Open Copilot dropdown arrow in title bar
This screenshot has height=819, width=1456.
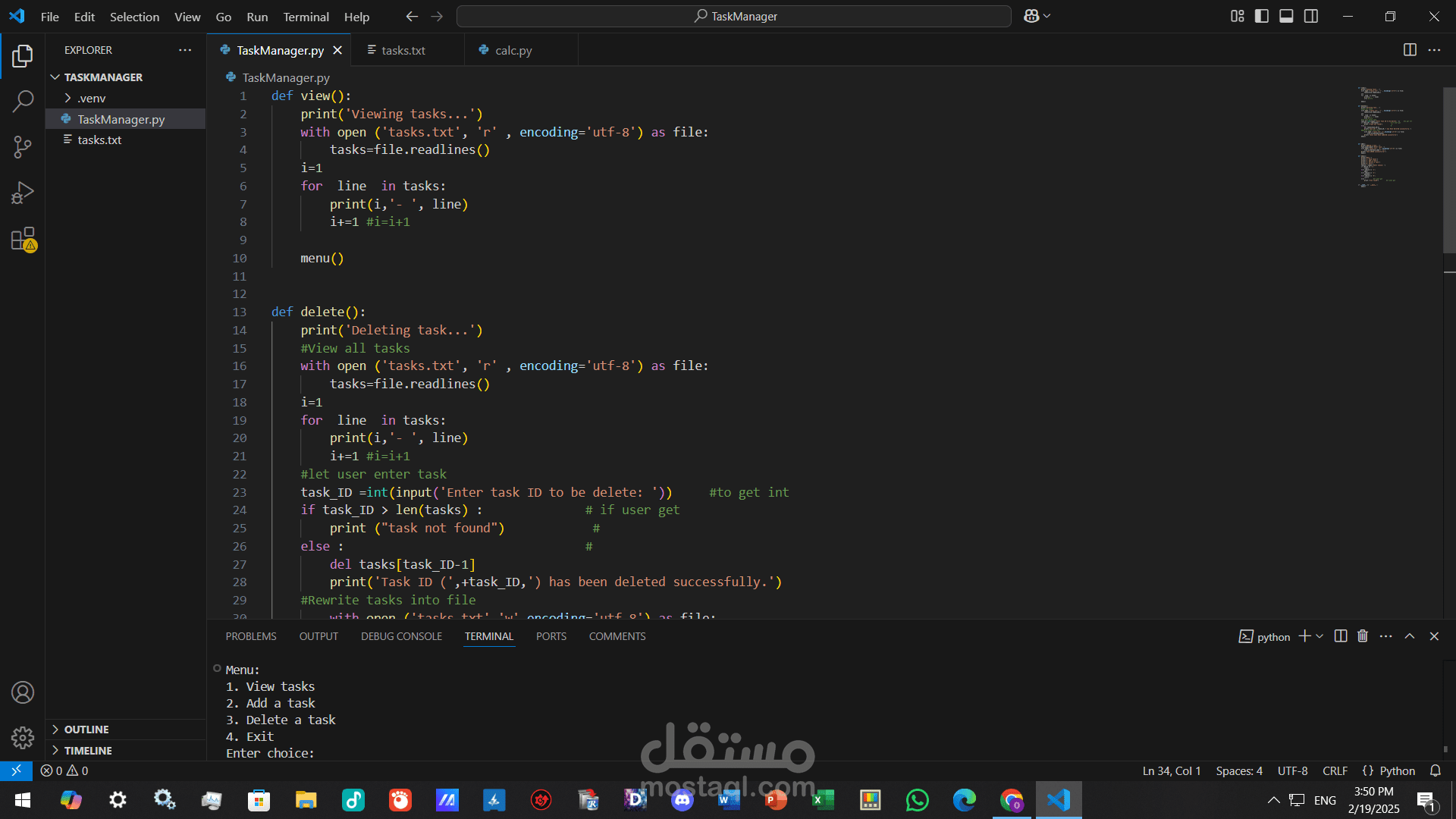click(1047, 16)
